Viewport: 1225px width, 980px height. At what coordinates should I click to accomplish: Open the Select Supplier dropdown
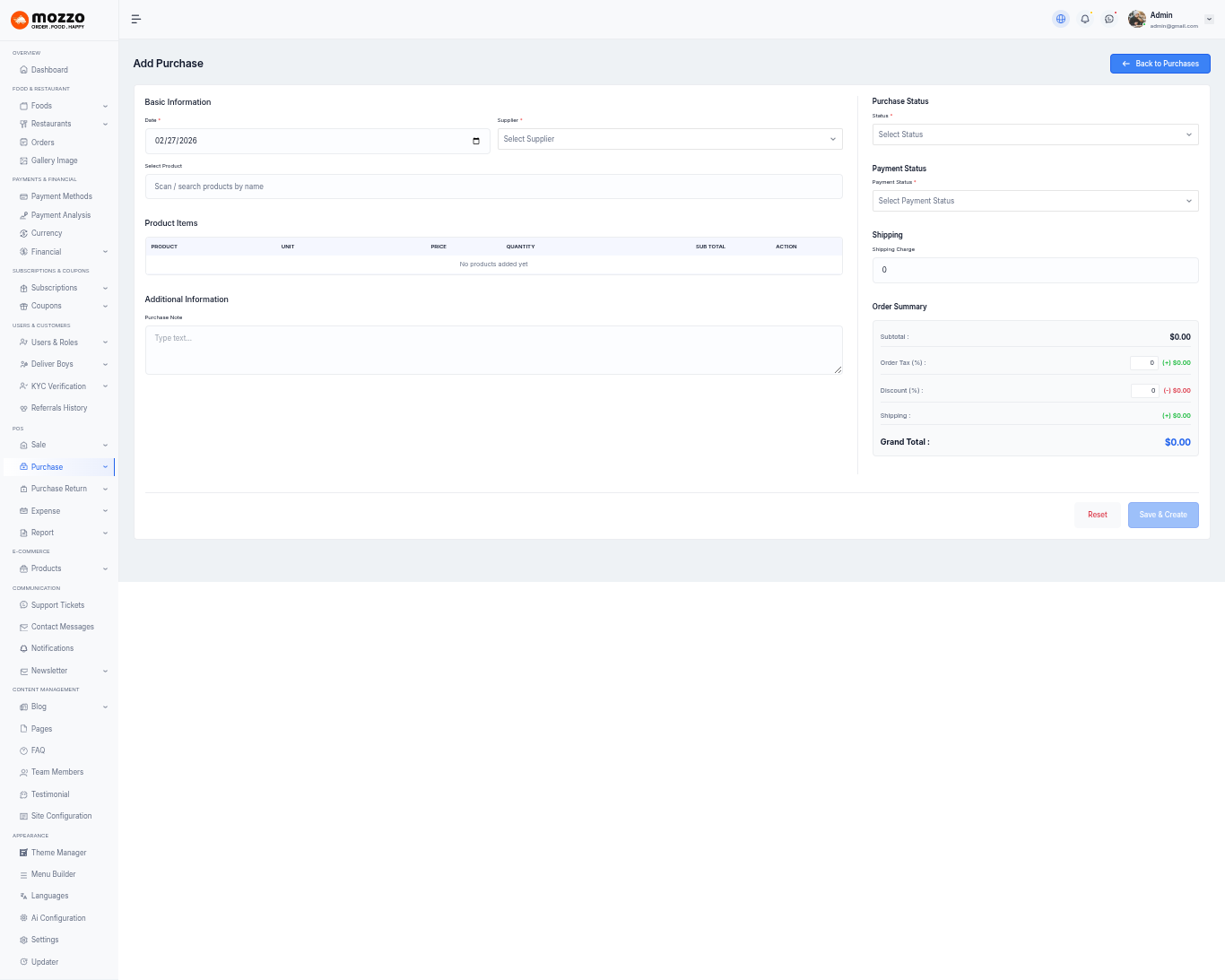pyautogui.click(x=669, y=139)
